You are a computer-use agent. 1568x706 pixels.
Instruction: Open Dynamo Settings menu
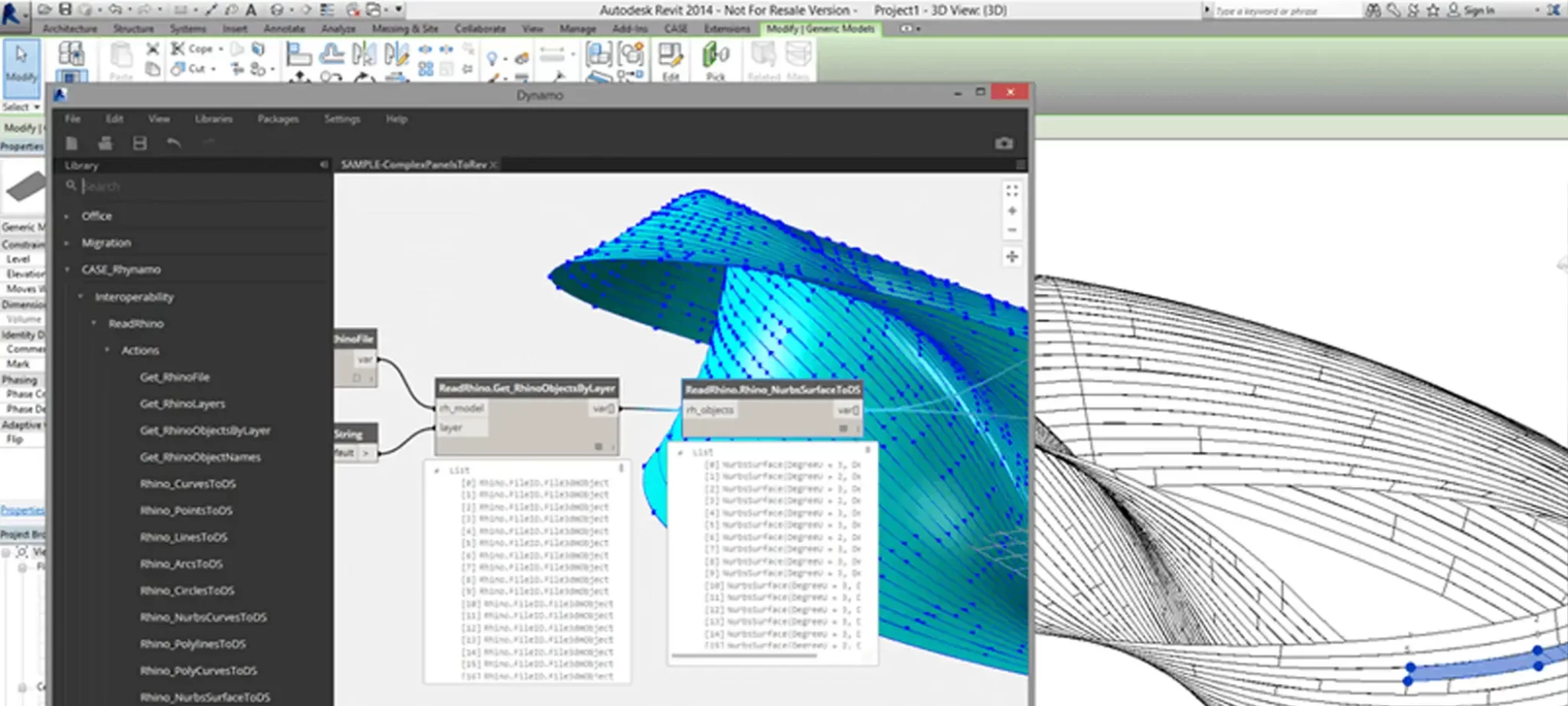[341, 119]
